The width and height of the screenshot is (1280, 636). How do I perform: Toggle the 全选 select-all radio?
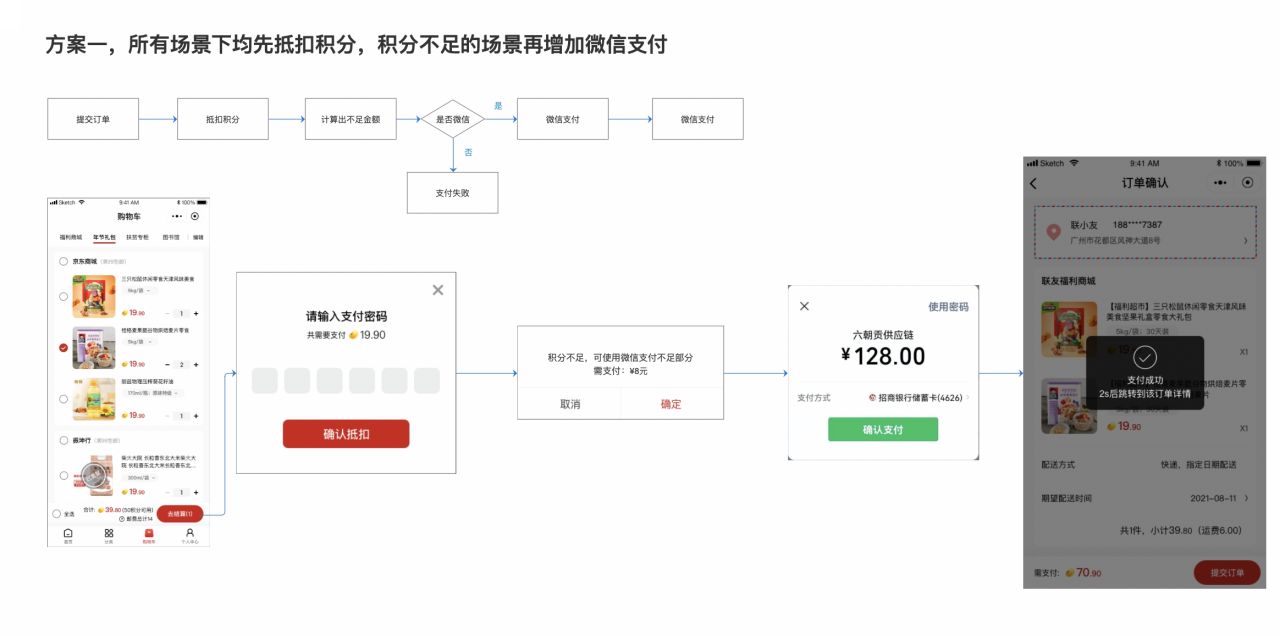click(56, 514)
